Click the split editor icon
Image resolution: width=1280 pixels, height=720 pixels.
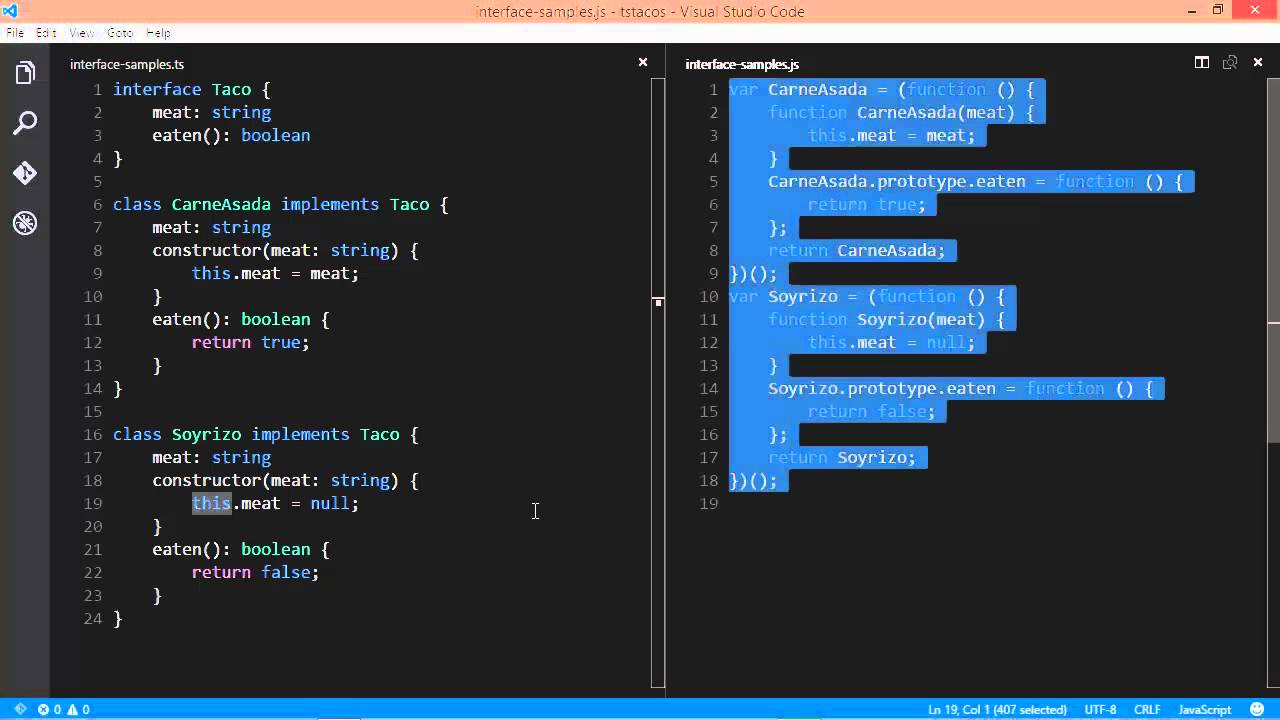1202,63
